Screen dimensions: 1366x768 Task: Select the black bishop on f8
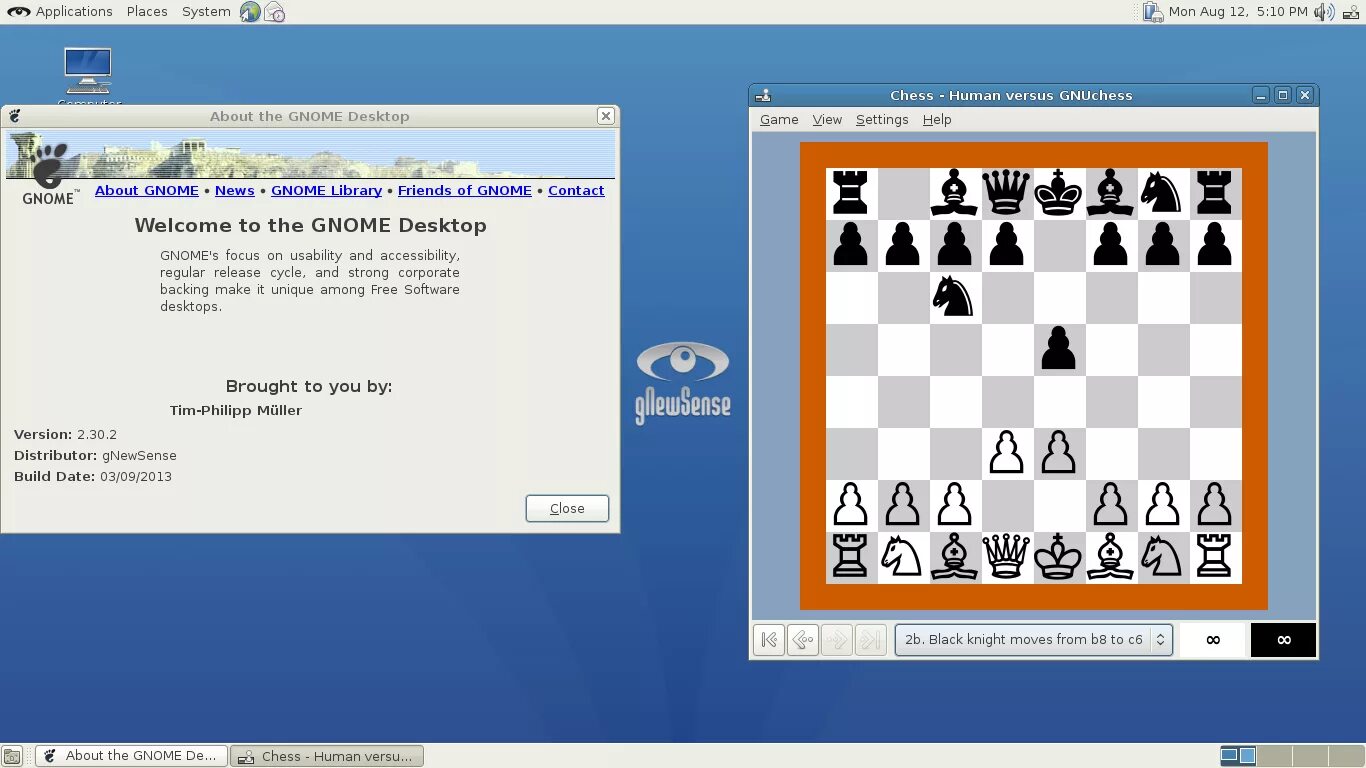click(x=1111, y=193)
